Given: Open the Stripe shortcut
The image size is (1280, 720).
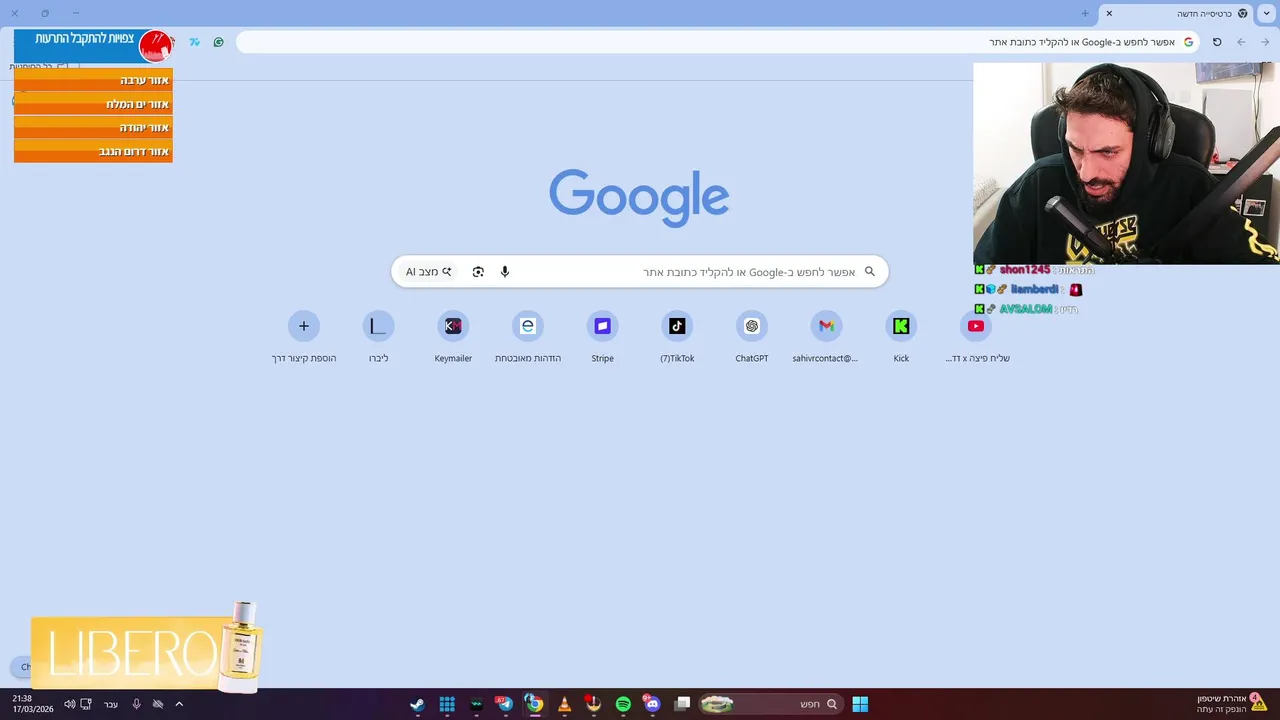Looking at the screenshot, I should coord(602,337).
